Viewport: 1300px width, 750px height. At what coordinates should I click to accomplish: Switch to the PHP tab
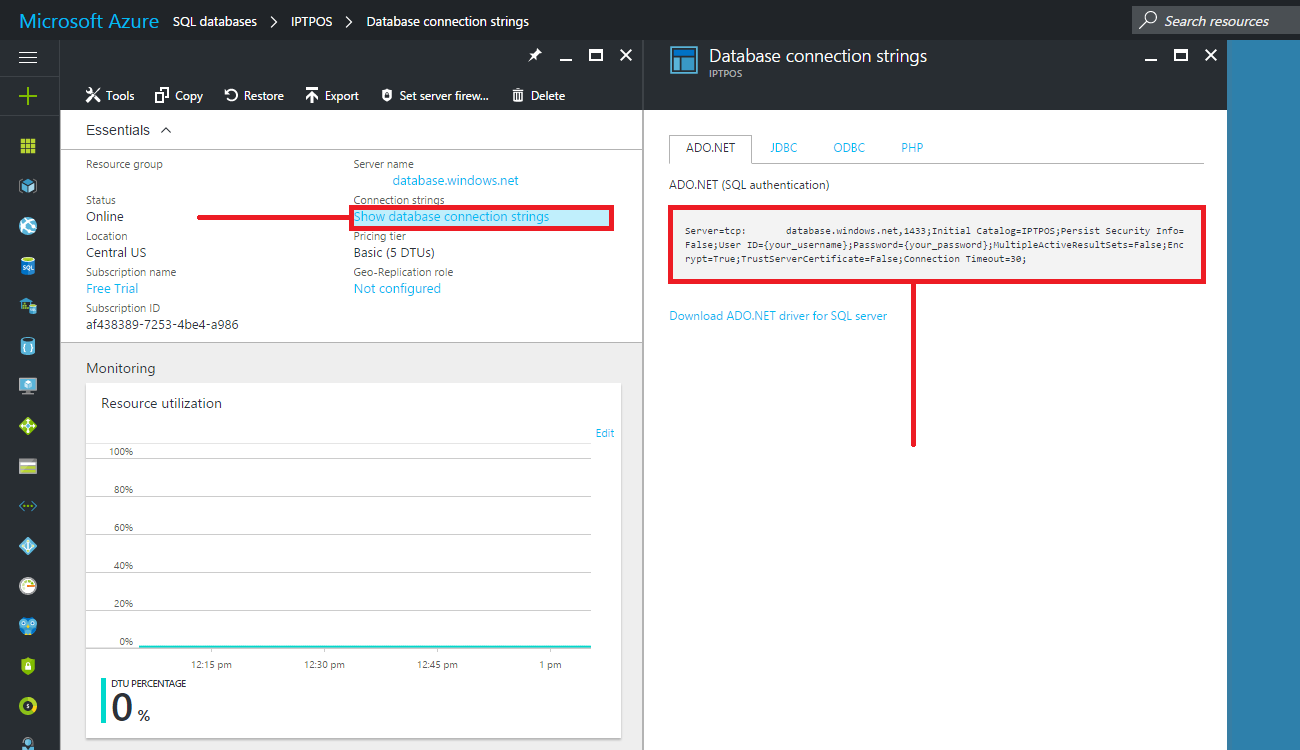pos(912,147)
